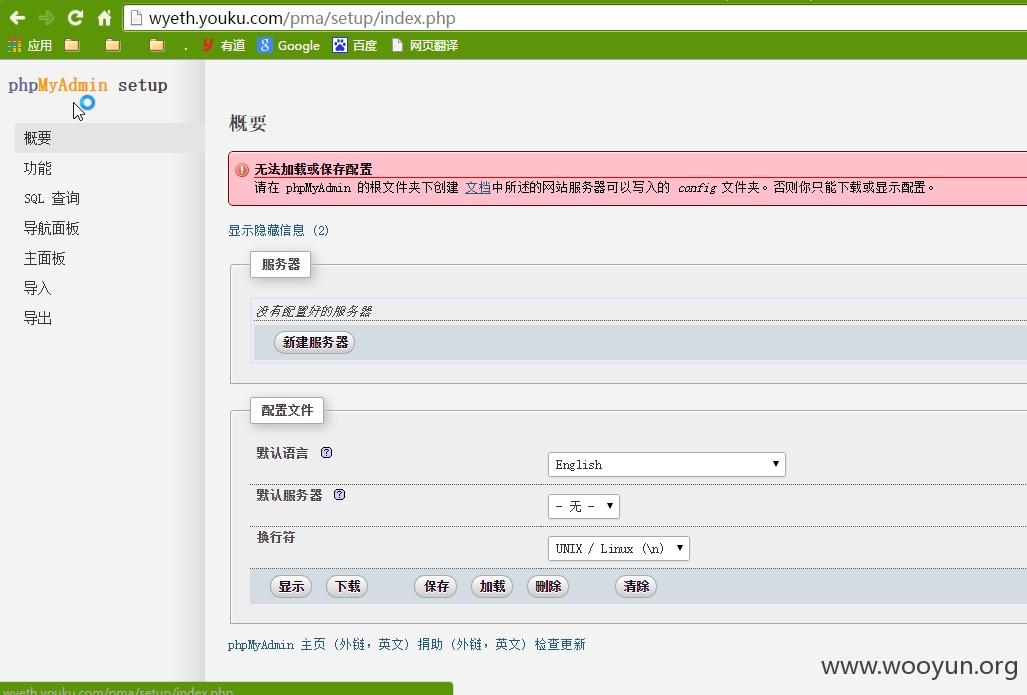
Task: Click the 服务器 section legend
Action: (x=280, y=265)
